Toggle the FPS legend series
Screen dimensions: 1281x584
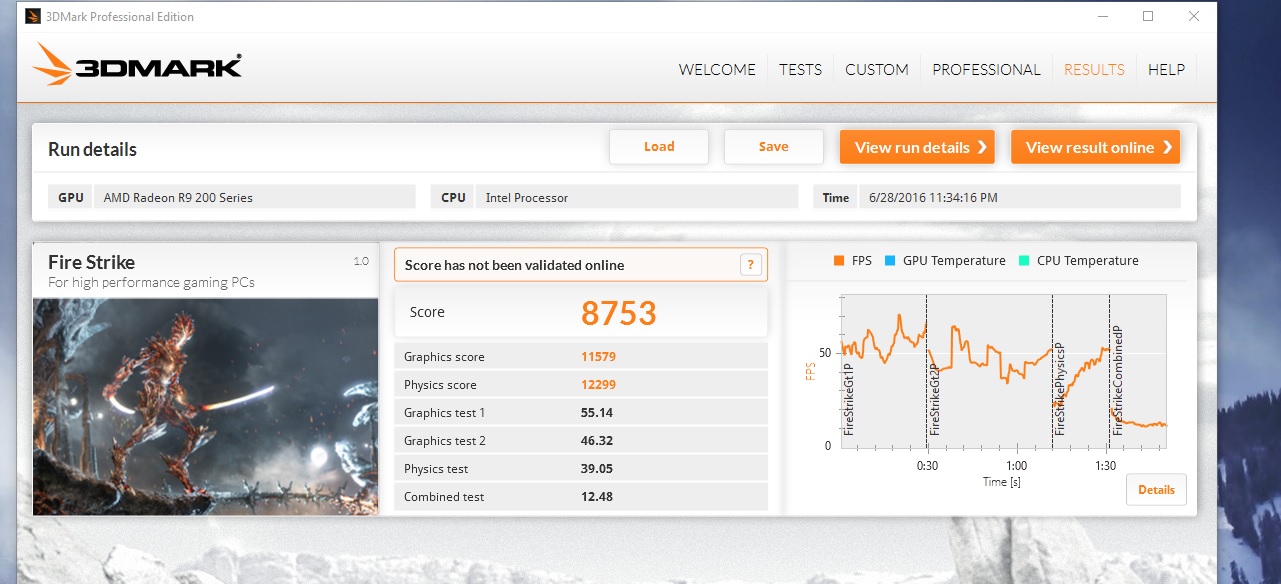(x=851, y=261)
